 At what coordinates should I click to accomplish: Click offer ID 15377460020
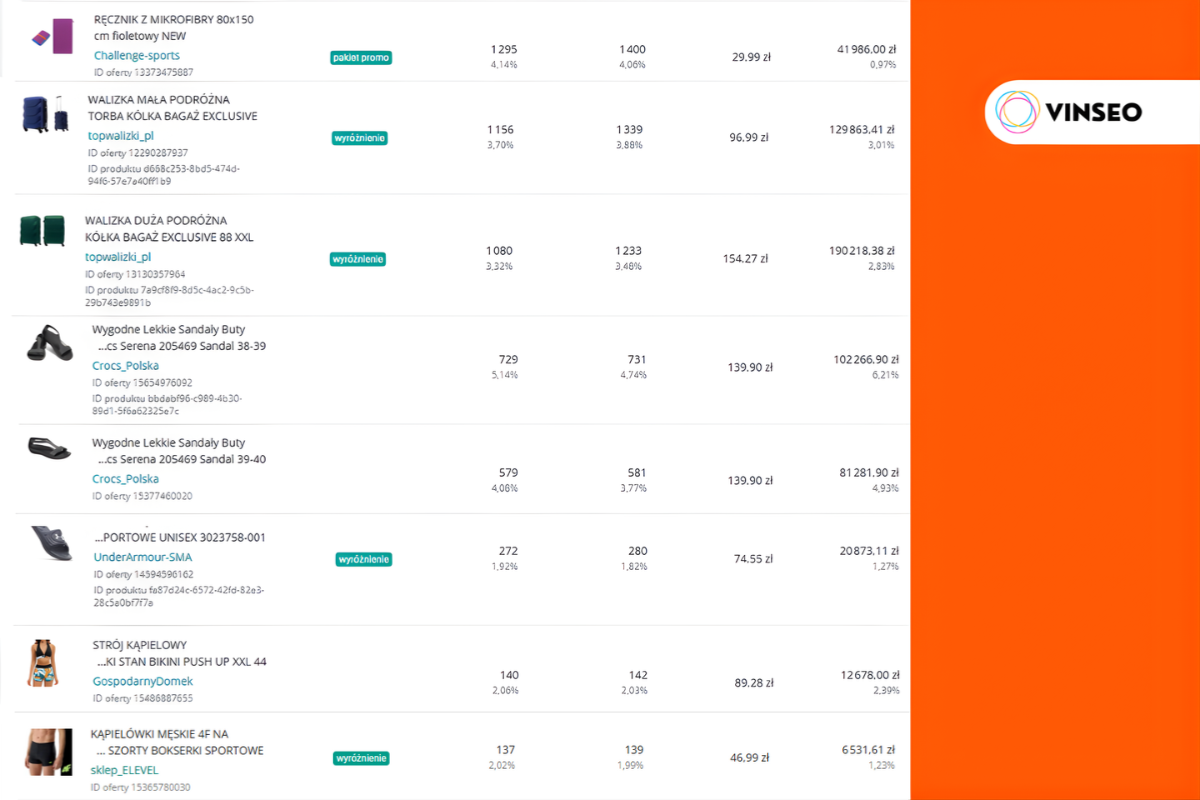pos(142,495)
